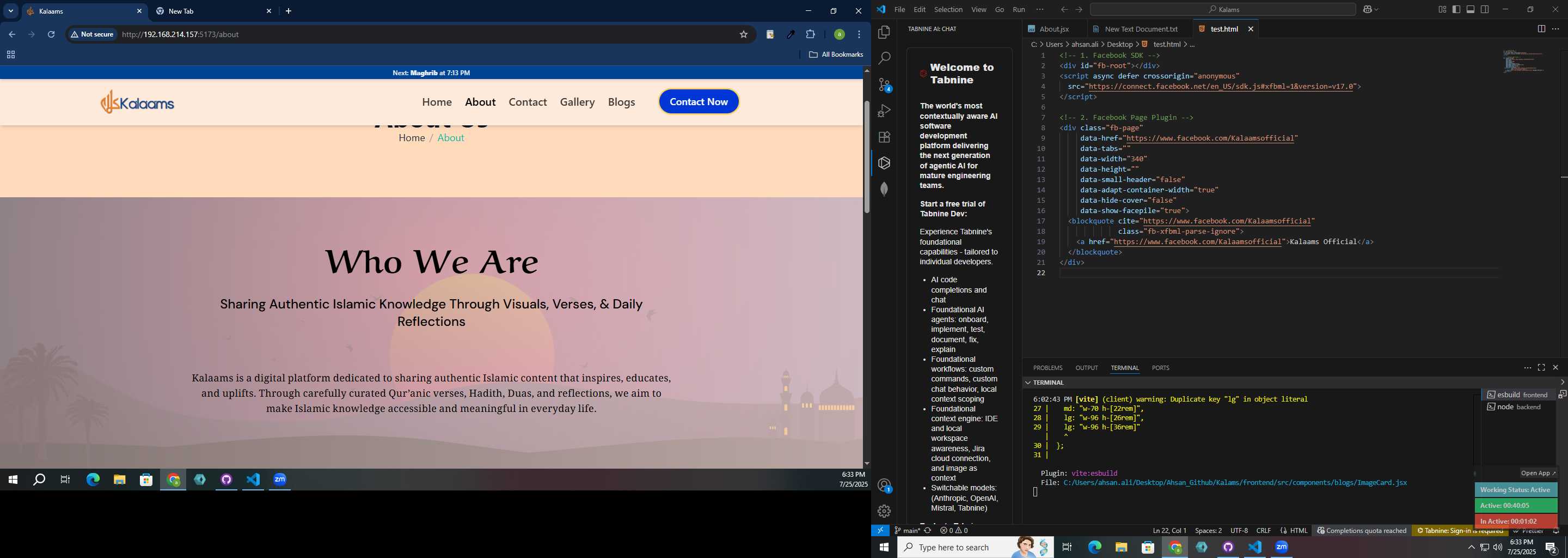Click Split Editor icon
1568x558 pixels.
1541,29
